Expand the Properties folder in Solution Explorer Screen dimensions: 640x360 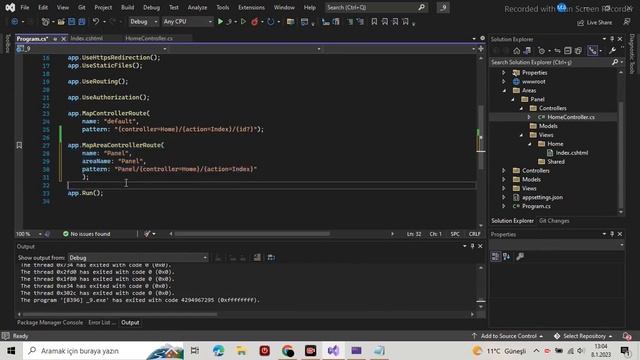[x=504, y=73]
